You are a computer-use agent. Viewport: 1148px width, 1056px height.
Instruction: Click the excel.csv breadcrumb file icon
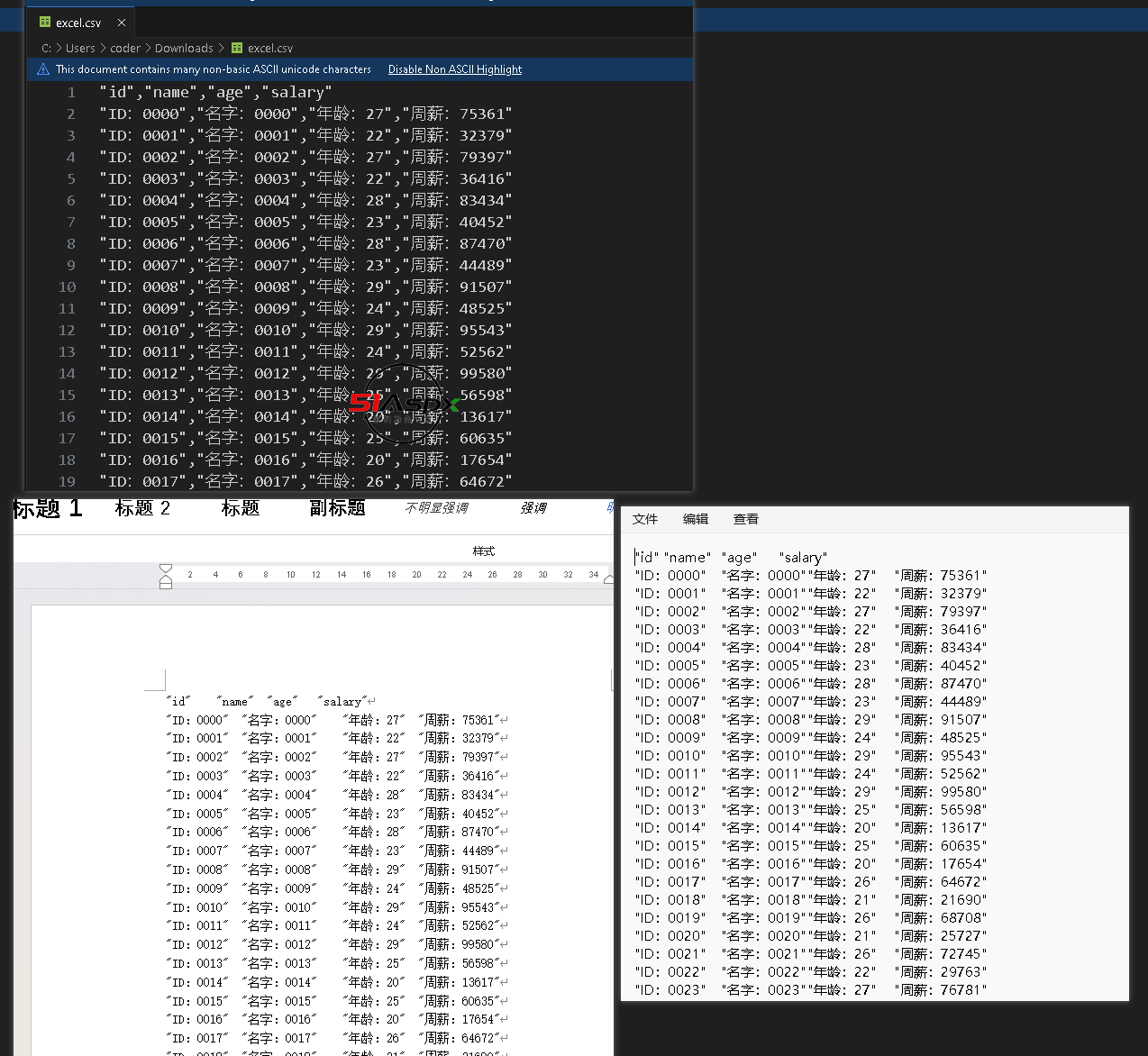coord(237,49)
